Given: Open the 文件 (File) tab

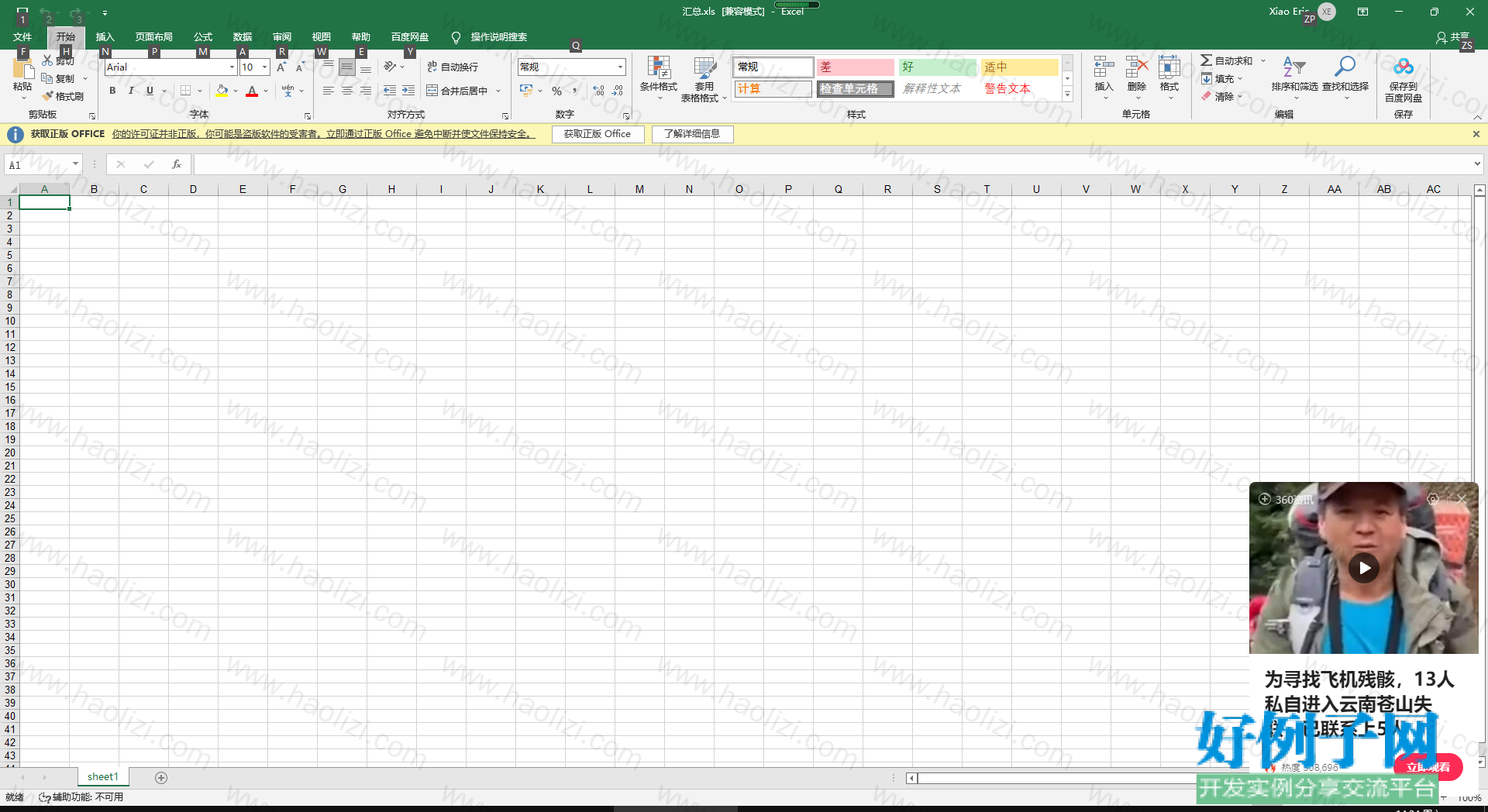Looking at the screenshot, I should point(22,36).
